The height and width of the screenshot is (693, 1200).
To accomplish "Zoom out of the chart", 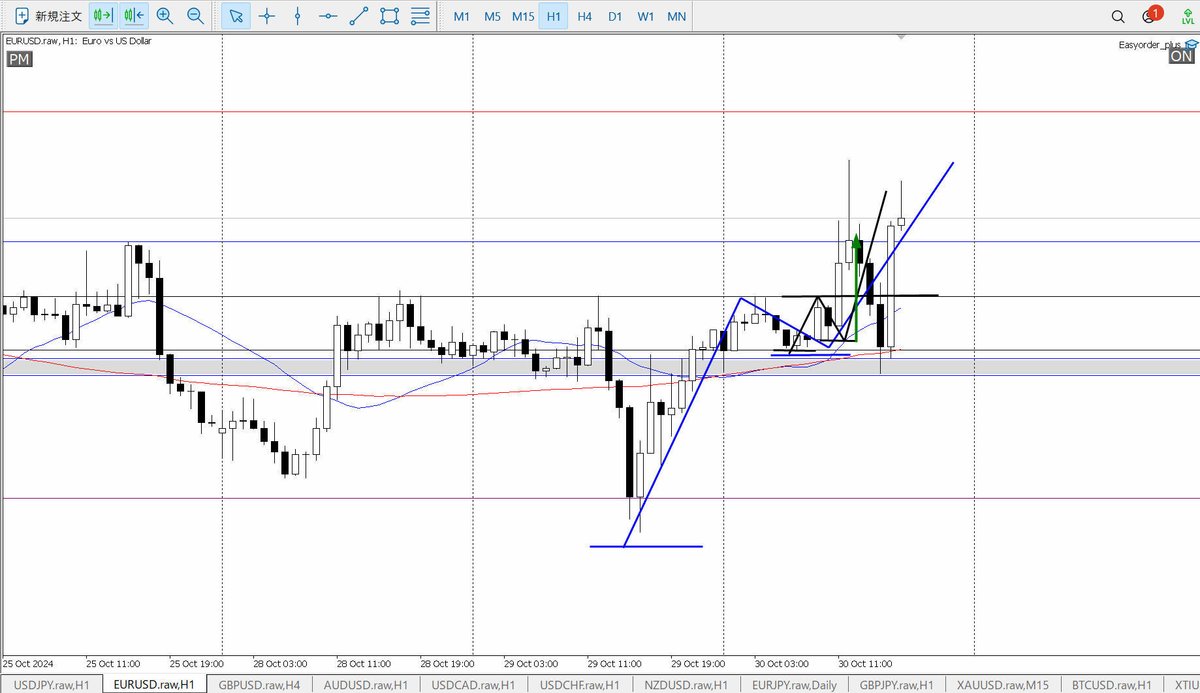I will pyautogui.click(x=196, y=16).
